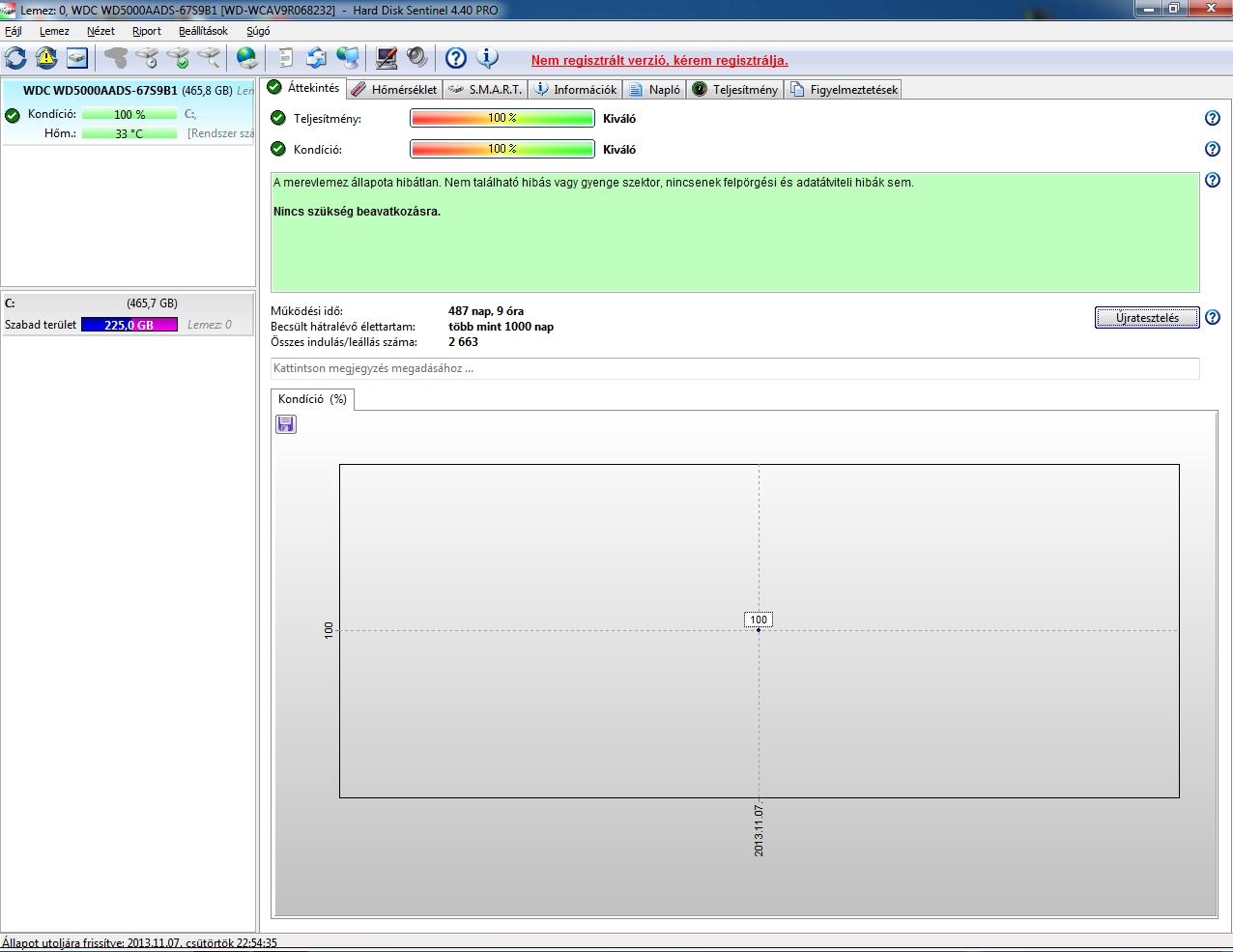Click the refresh with yellow warning sign icon

tap(46, 58)
